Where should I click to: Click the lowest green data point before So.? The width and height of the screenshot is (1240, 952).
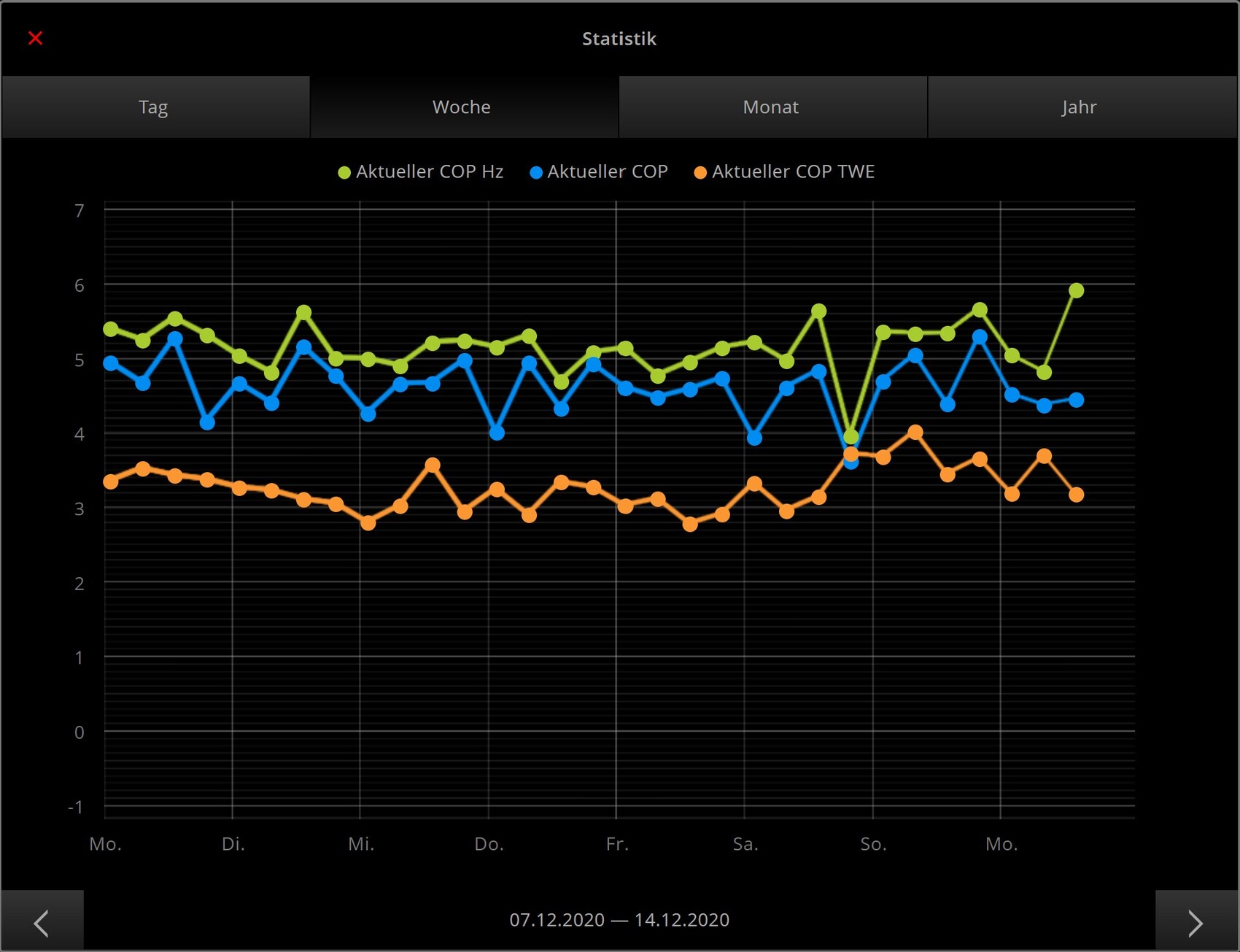pos(850,437)
